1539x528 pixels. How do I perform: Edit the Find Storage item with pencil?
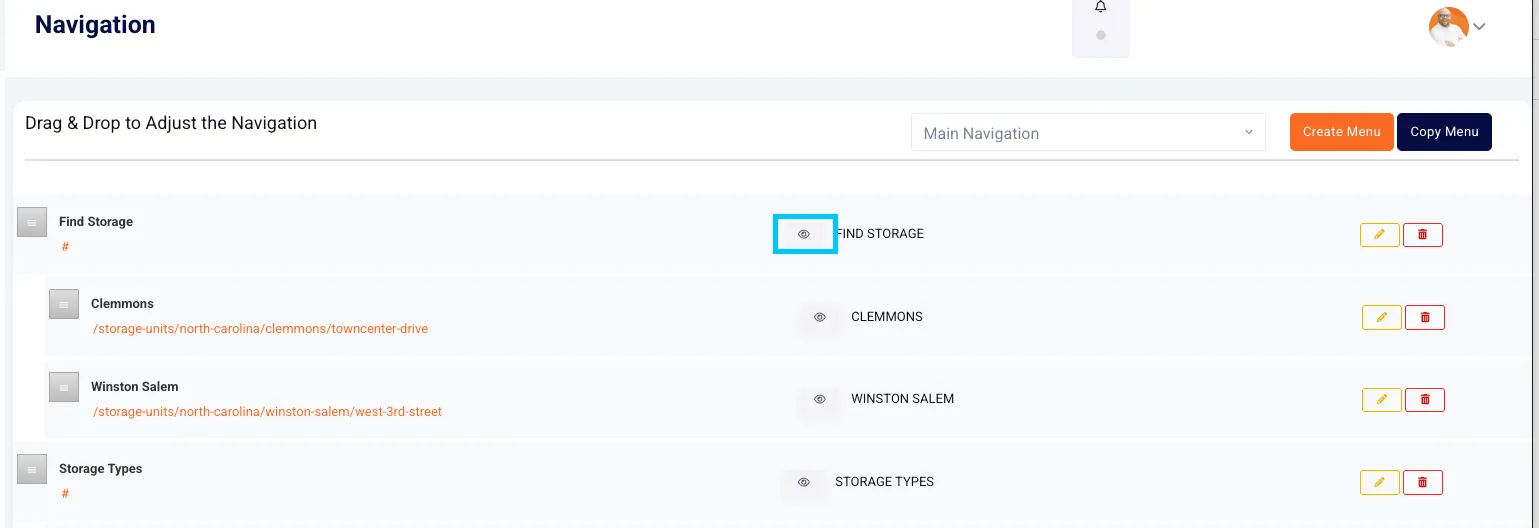(1380, 235)
